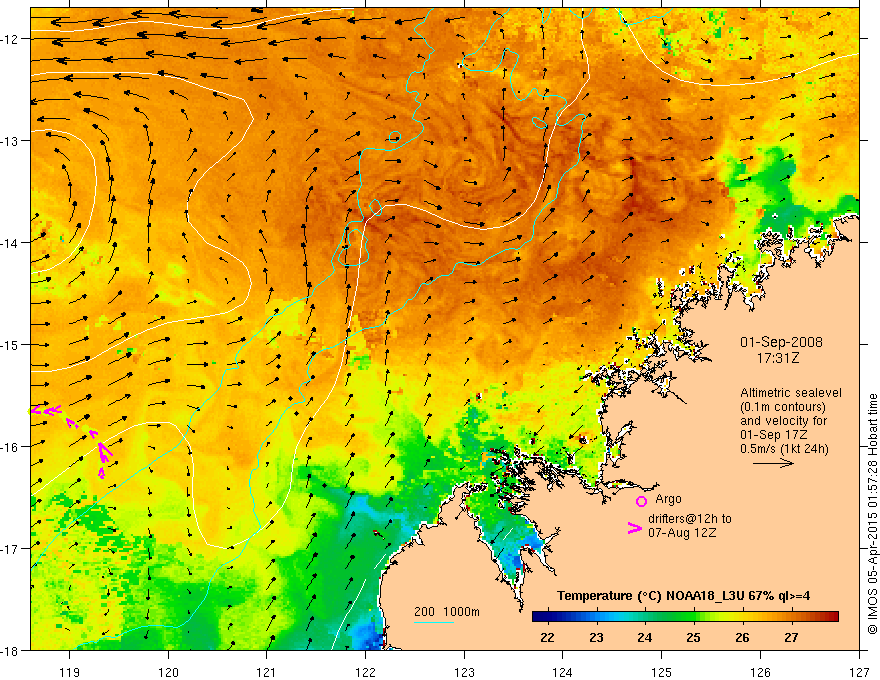Click the longitude axis label 127
The height and width of the screenshot is (680, 880).
859,672
